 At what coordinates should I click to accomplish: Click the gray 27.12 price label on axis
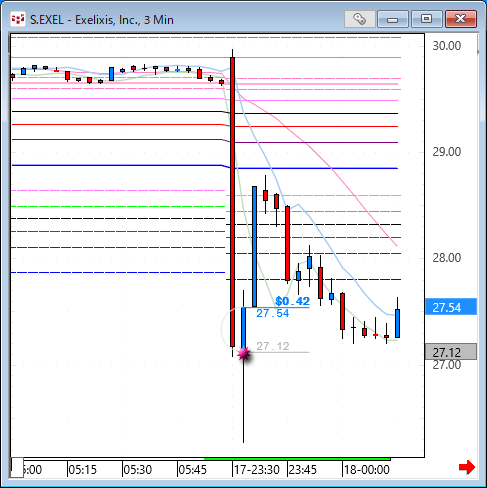[x=451, y=352]
